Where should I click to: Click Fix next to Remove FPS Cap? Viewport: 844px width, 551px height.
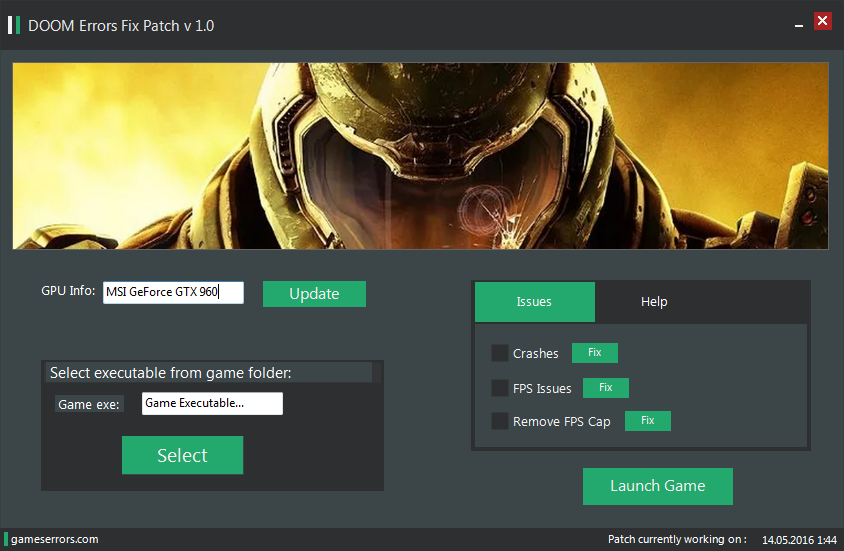pyautogui.click(x=648, y=421)
